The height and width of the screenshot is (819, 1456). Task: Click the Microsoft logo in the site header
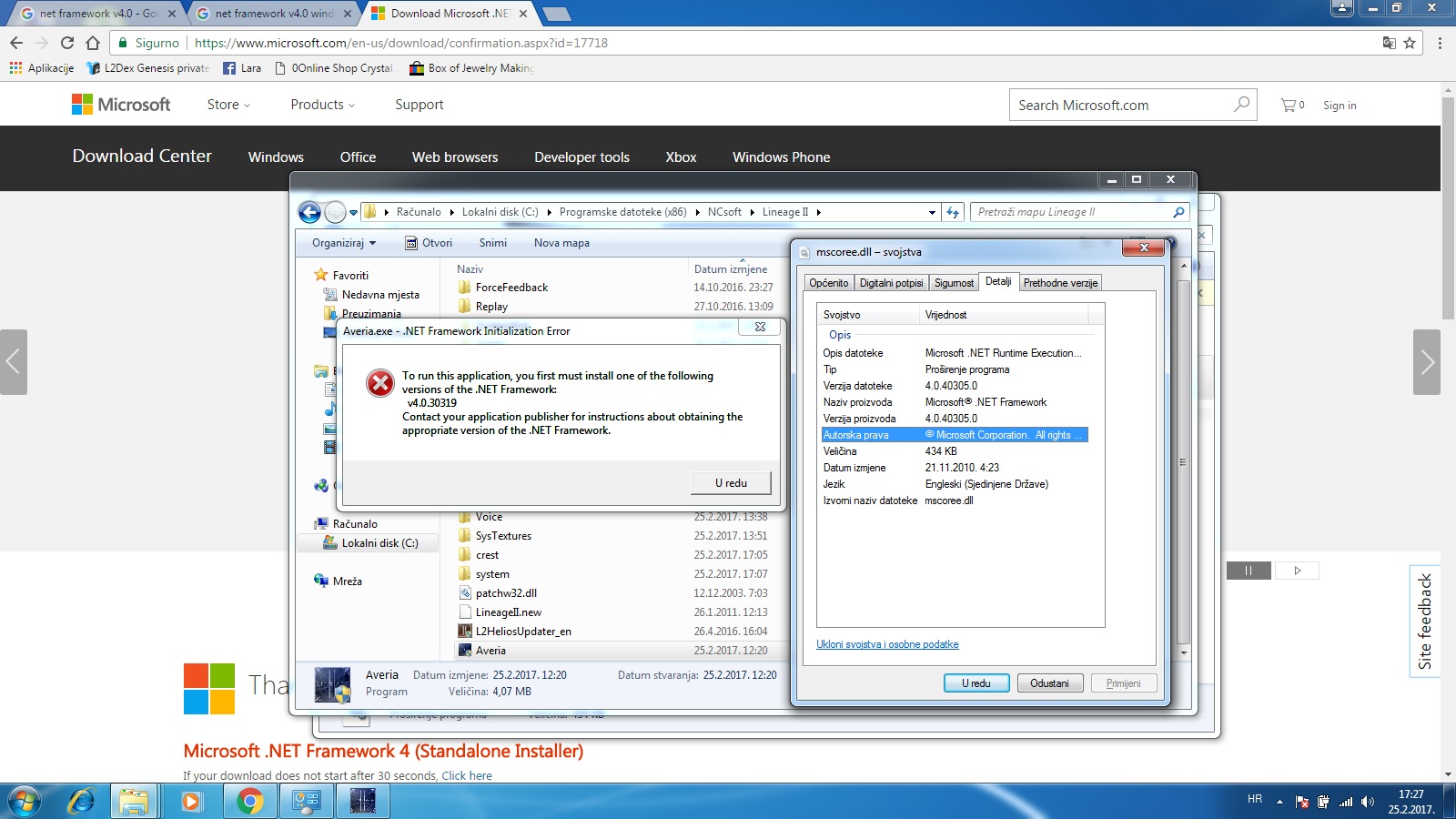tap(121, 105)
